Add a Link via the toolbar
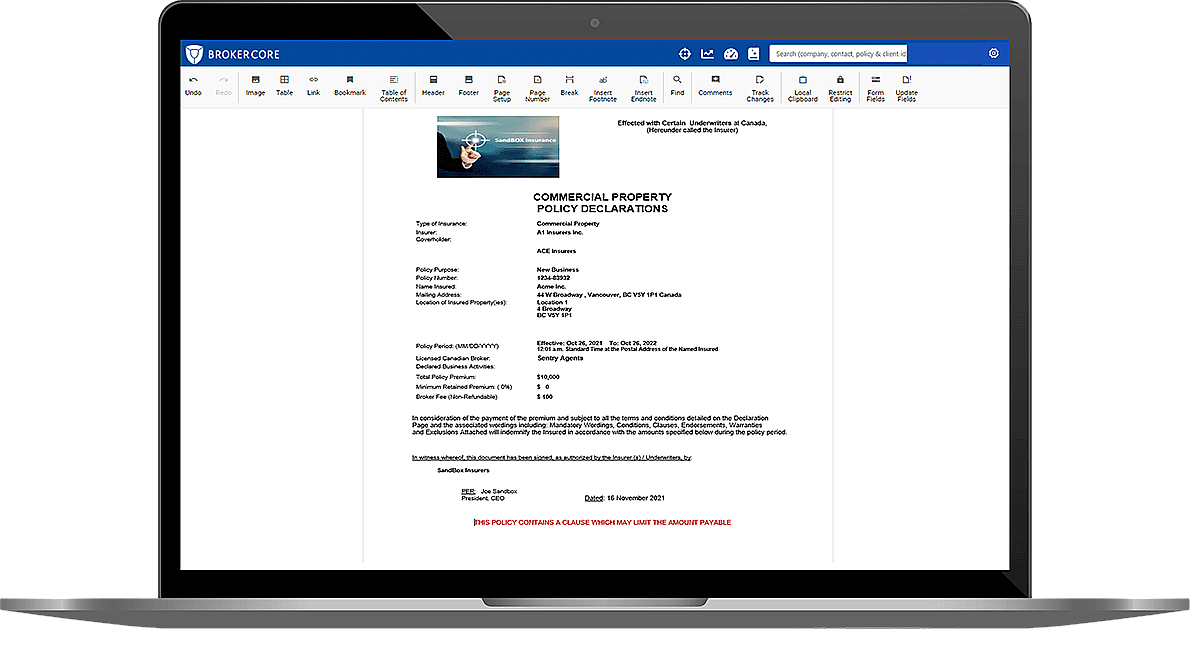This screenshot has width=1200, height=651. coord(313,85)
